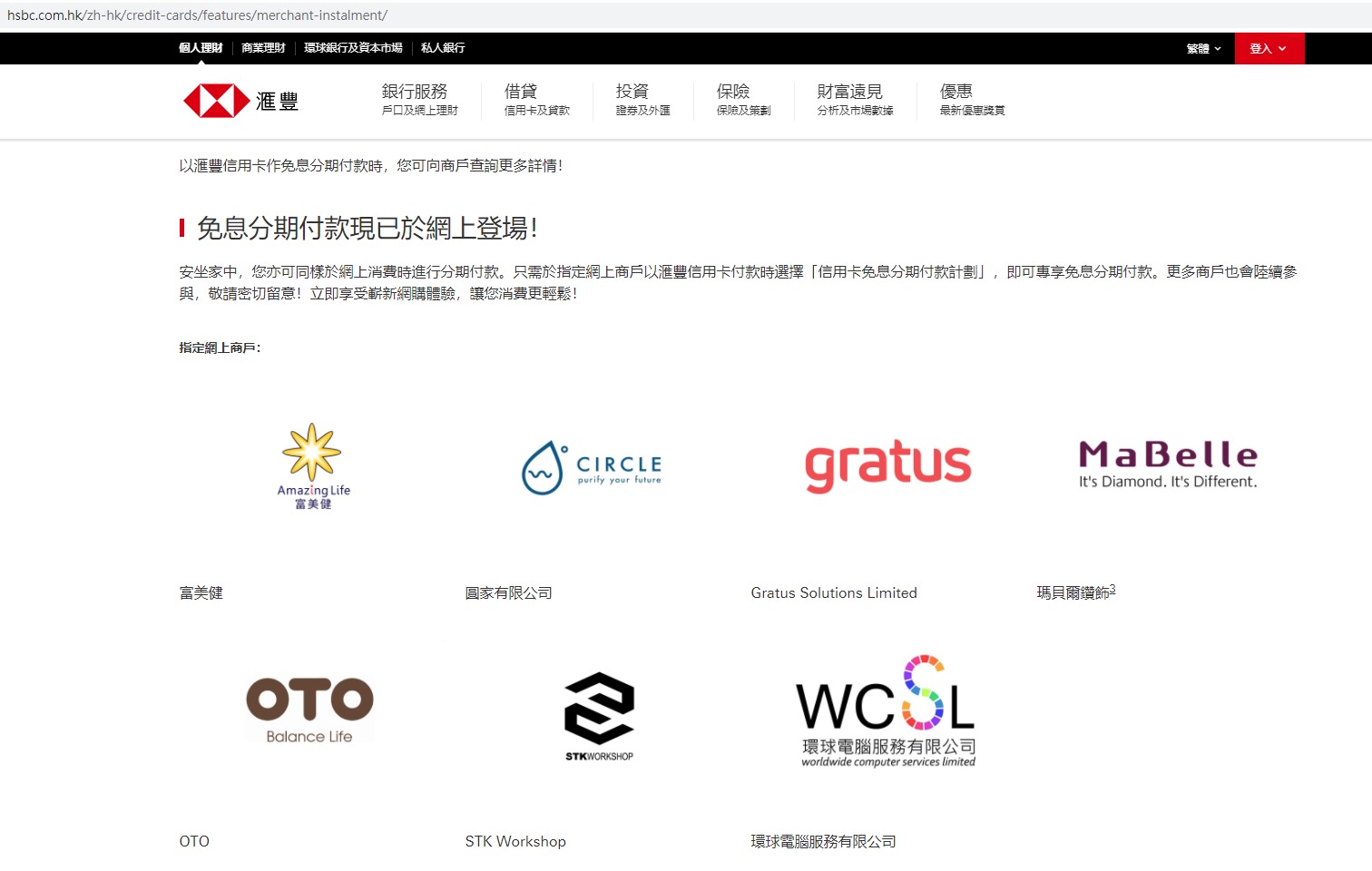Open the 優惠 menu

tap(972, 100)
